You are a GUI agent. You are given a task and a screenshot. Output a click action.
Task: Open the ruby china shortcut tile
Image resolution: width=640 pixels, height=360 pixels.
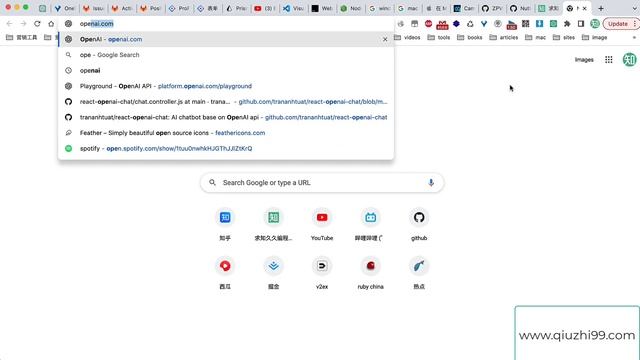pos(370,273)
